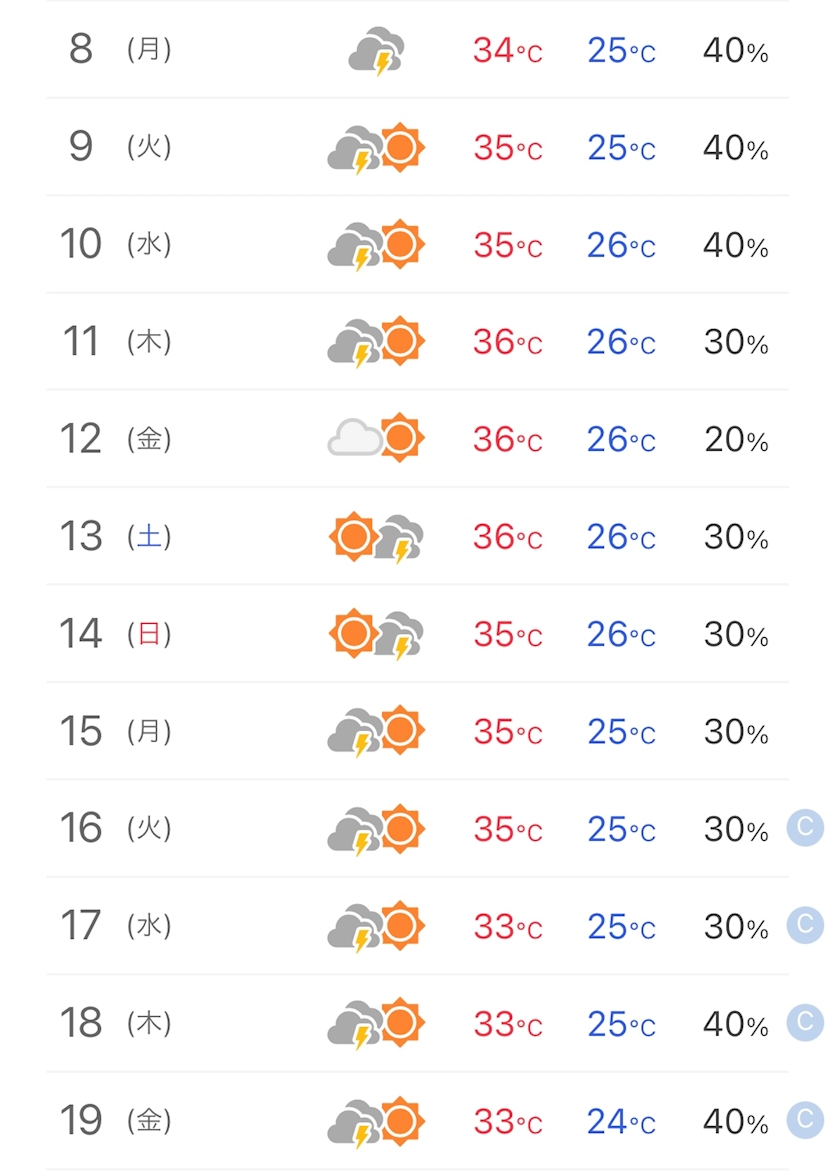The height and width of the screenshot is (1176, 840).
Task: Tap the 34°C high for the 8th
Action: tap(508, 51)
